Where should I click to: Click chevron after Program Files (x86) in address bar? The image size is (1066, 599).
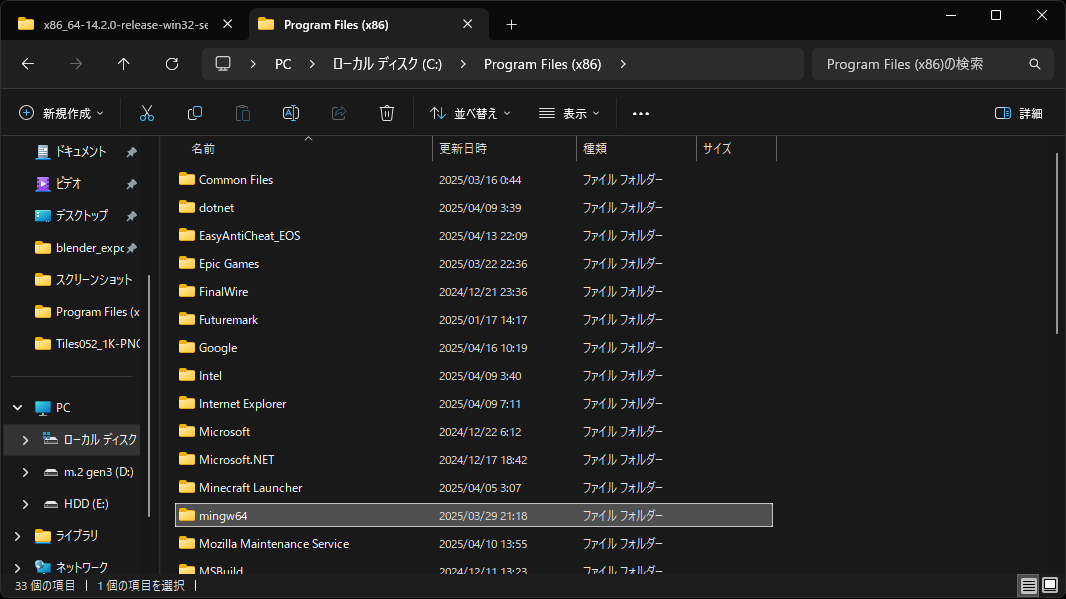click(x=623, y=64)
